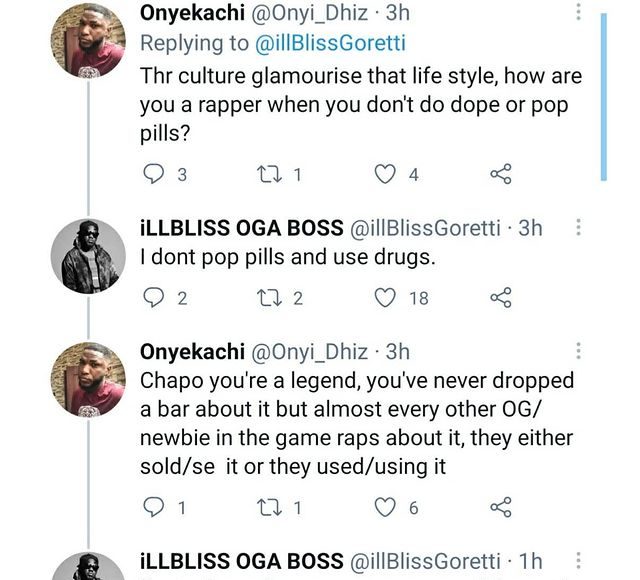View iLLBLISS OGA BOSS profile picture
Image resolution: width=640 pixels, height=580 pixels.
(88, 254)
